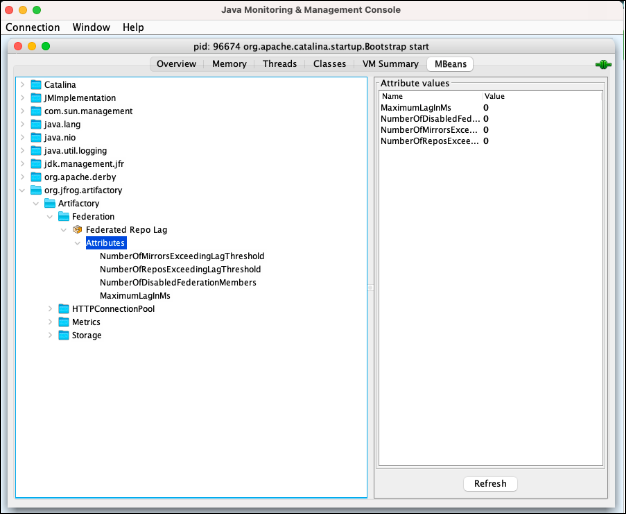Viewport: 626px width, 514px height.
Task: Expand the HTTPConnectionPool node
Action: [x=50, y=309]
